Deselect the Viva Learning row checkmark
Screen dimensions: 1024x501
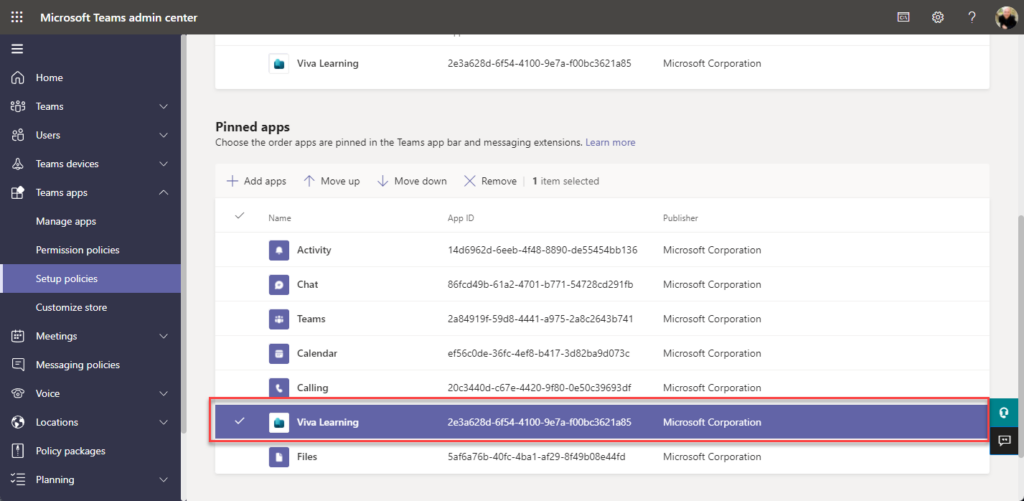[240, 421]
